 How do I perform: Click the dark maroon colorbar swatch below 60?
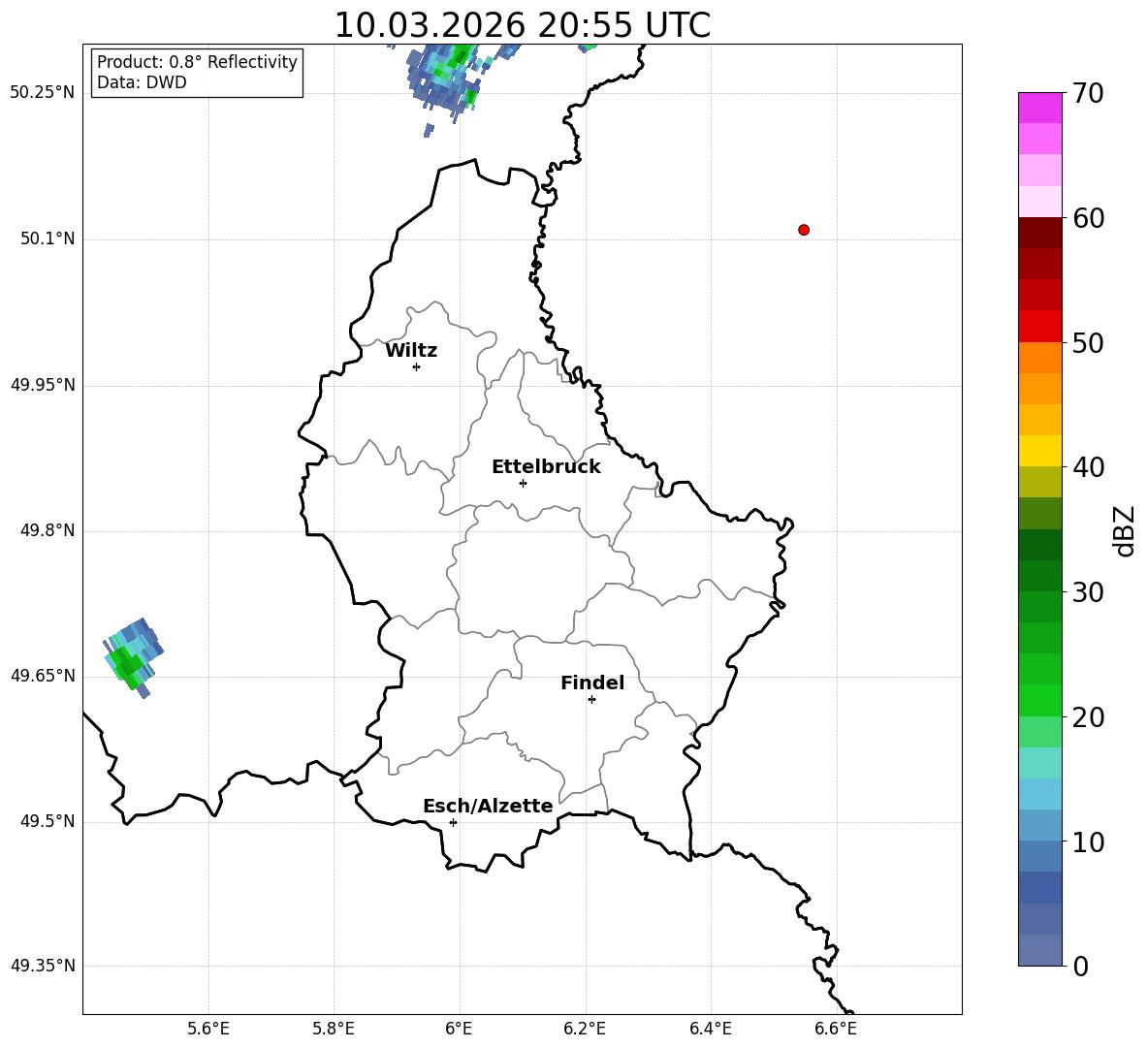click(1039, 233)
